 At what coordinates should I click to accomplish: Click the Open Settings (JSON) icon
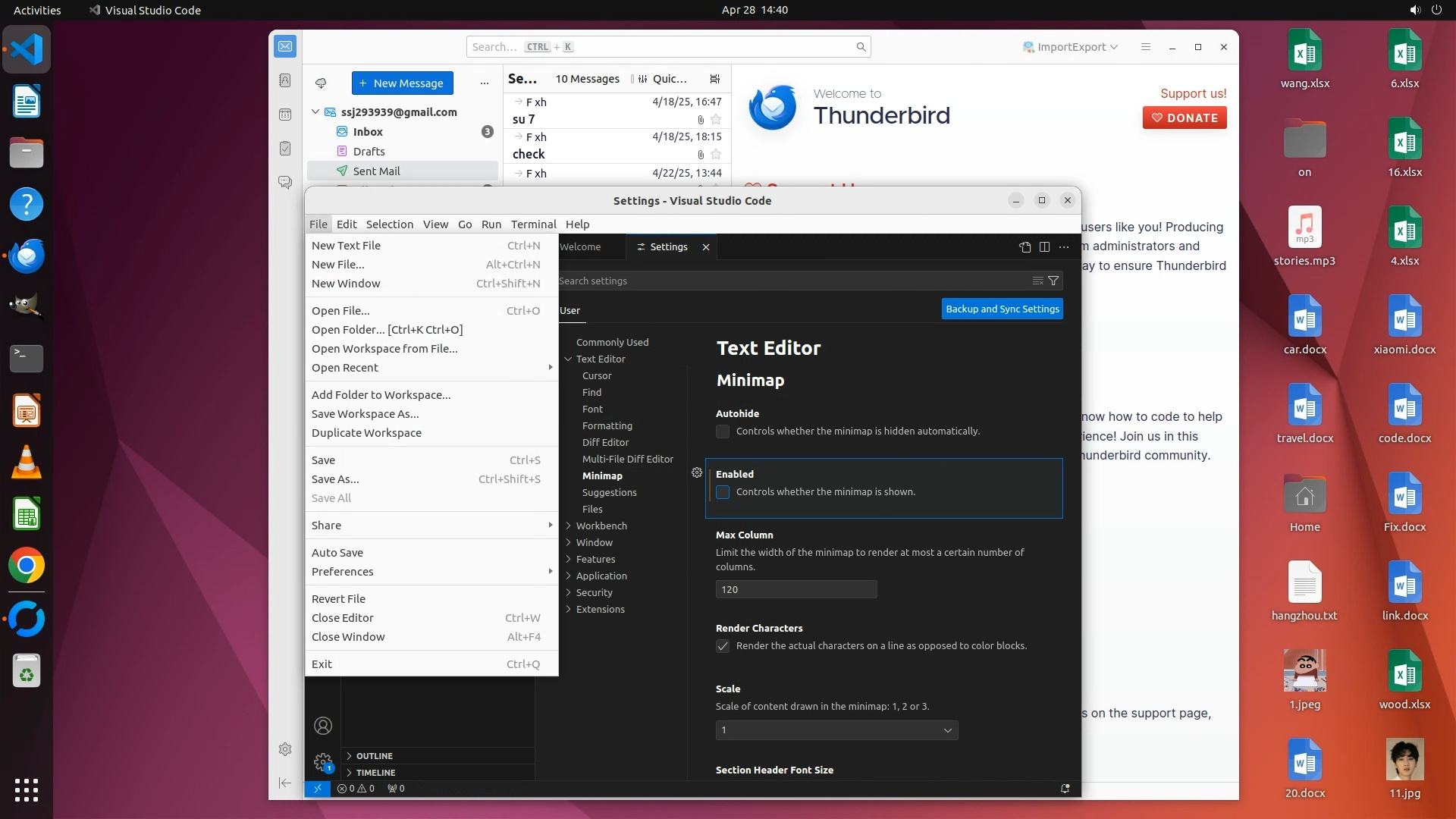coord(1025,247)
